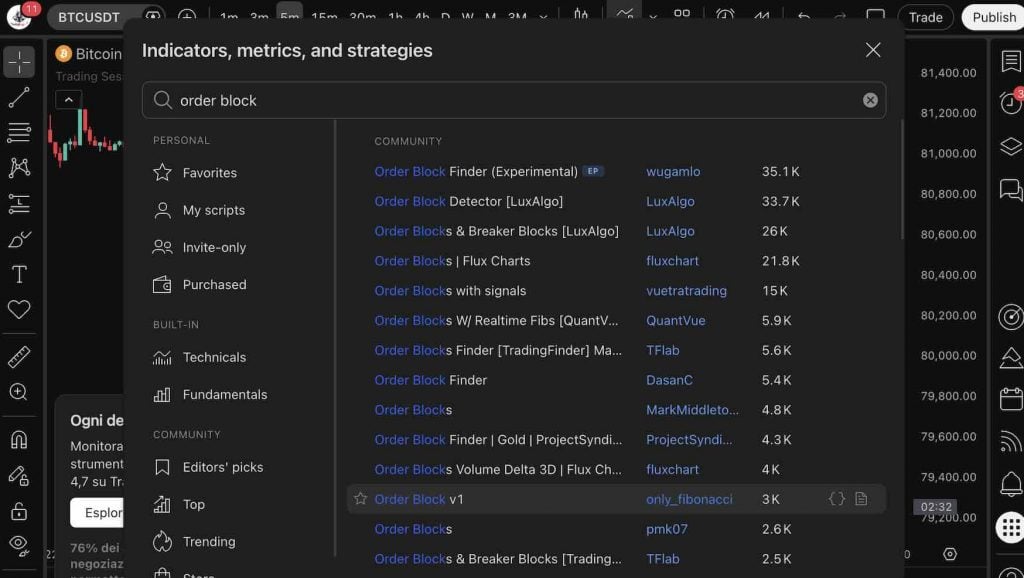Image resolution: width=1024 pixels, height=578 pixels.
Task: View source code of Order Block v1
Action: click(837, 499)
